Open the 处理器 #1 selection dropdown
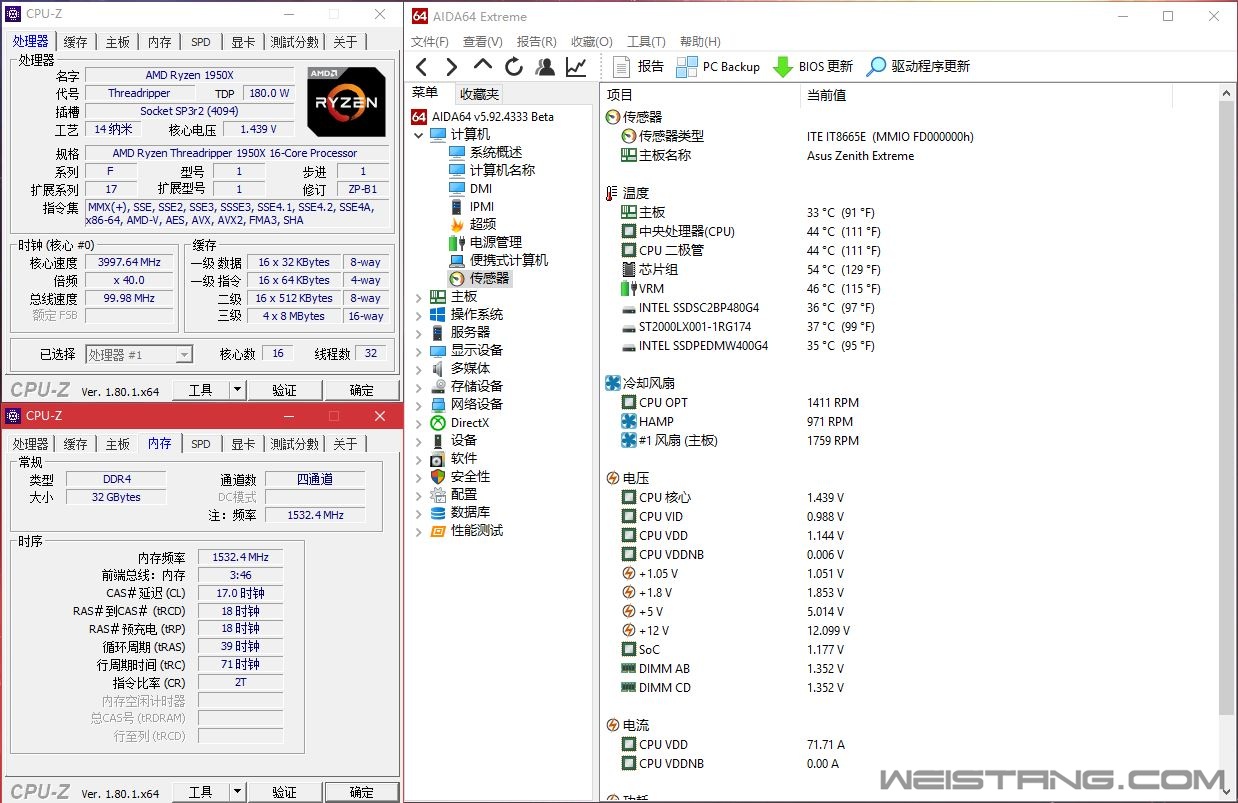The height and width of the screenshot is (803, 1238). click(x=139, y=354)
